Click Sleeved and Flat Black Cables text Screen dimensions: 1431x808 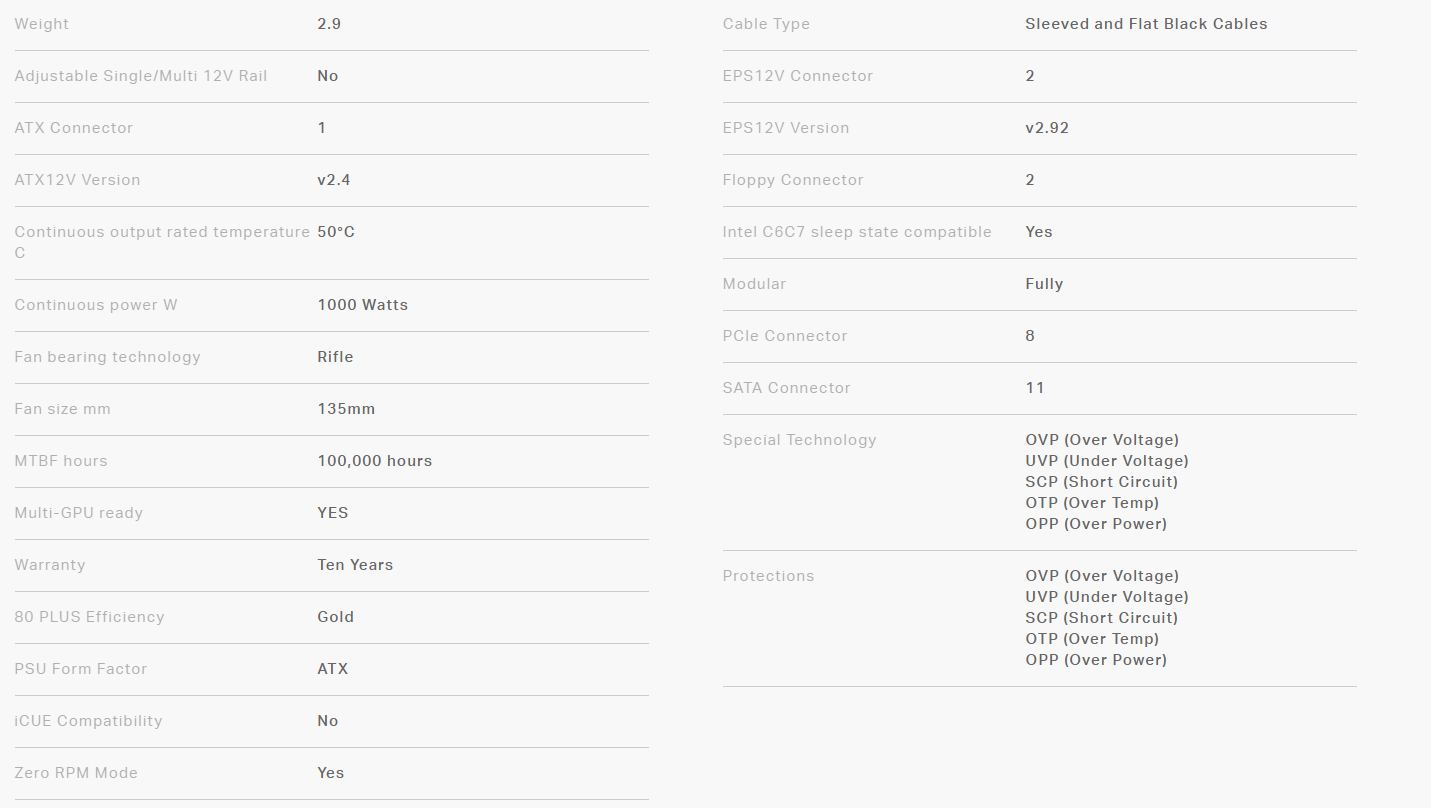[x=1146, y=24]
